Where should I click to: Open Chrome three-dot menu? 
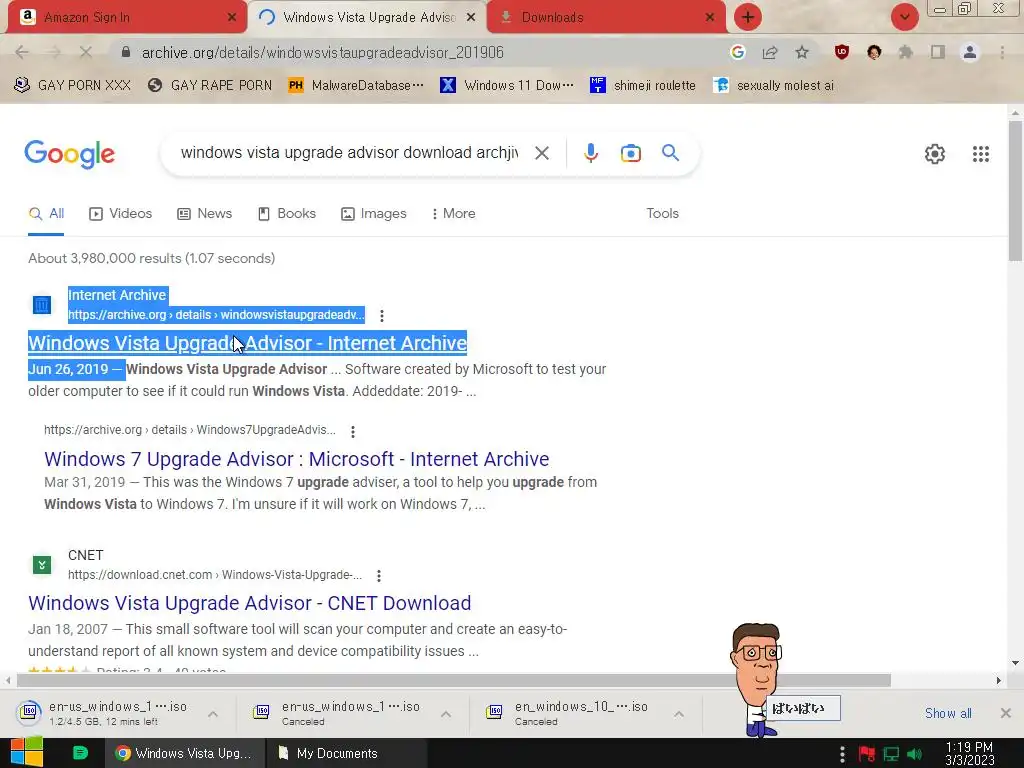1002,52
